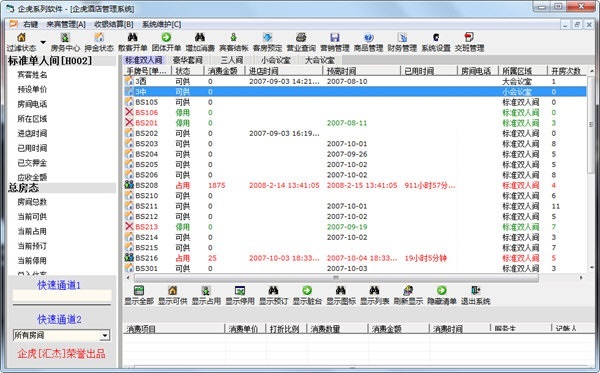Click the 快速通道2 label link
The image size is (600, 373).
[59, 319]
